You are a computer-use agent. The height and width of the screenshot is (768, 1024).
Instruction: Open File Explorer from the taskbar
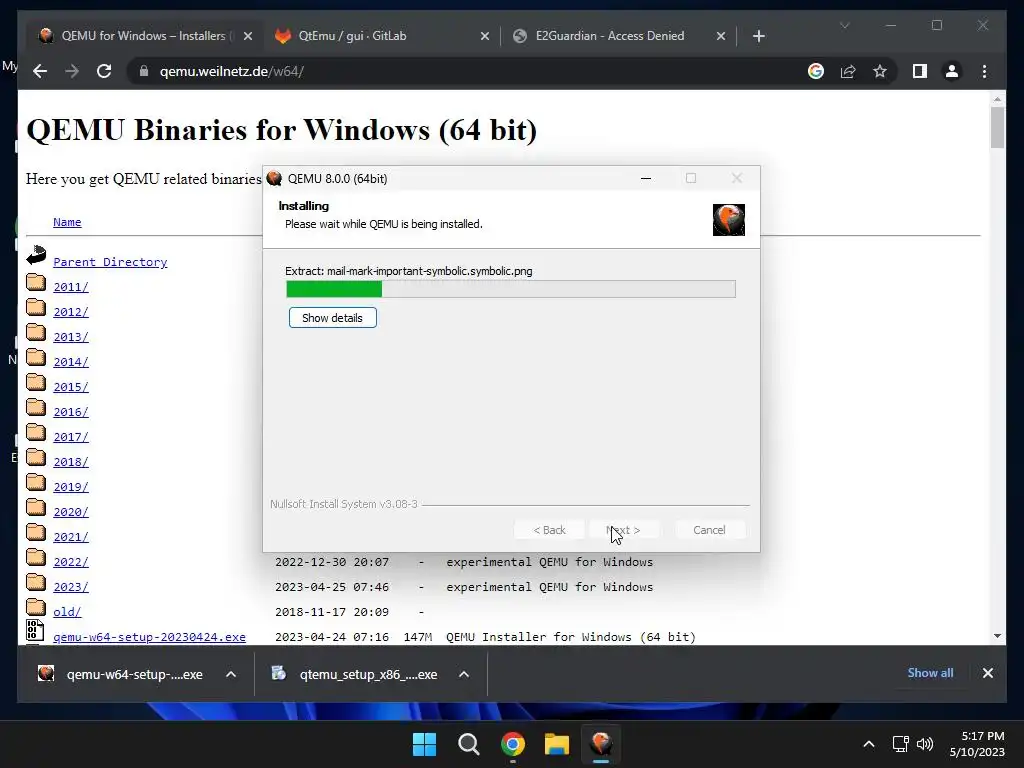coord(557,744)
